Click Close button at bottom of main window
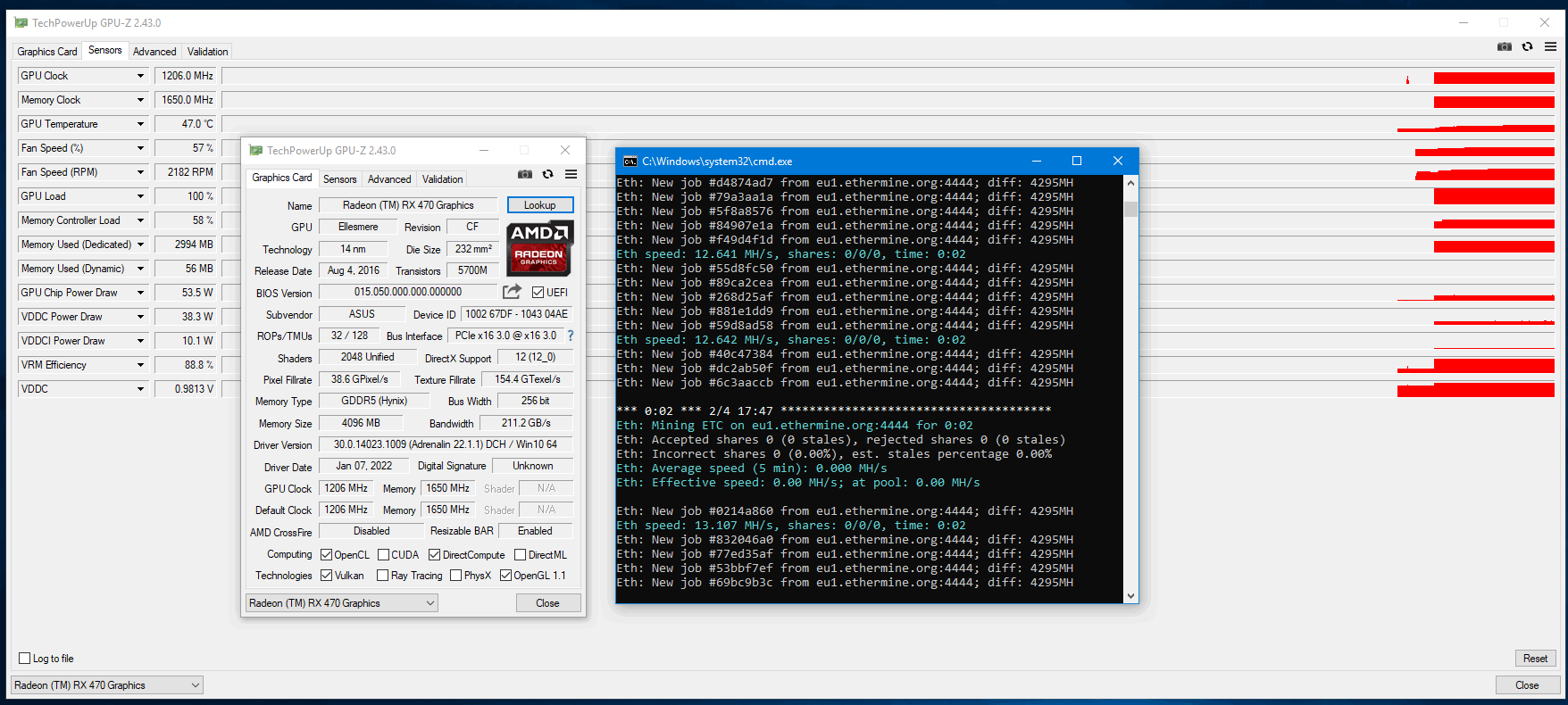Image resolution: width=1568 pixels, height=705 pixels. point(1528,685)
